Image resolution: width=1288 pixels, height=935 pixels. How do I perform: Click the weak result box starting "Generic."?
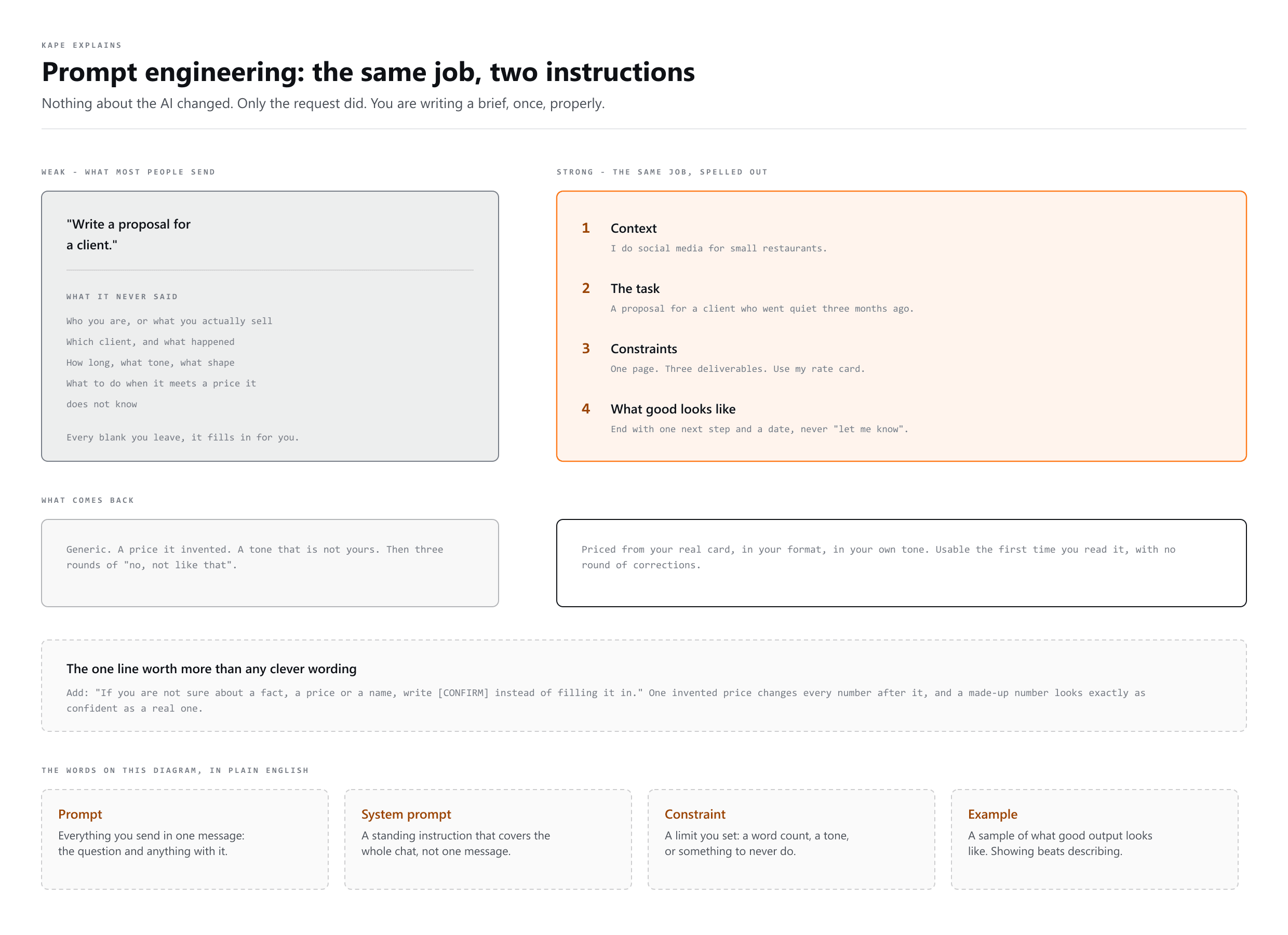(270, 563)
